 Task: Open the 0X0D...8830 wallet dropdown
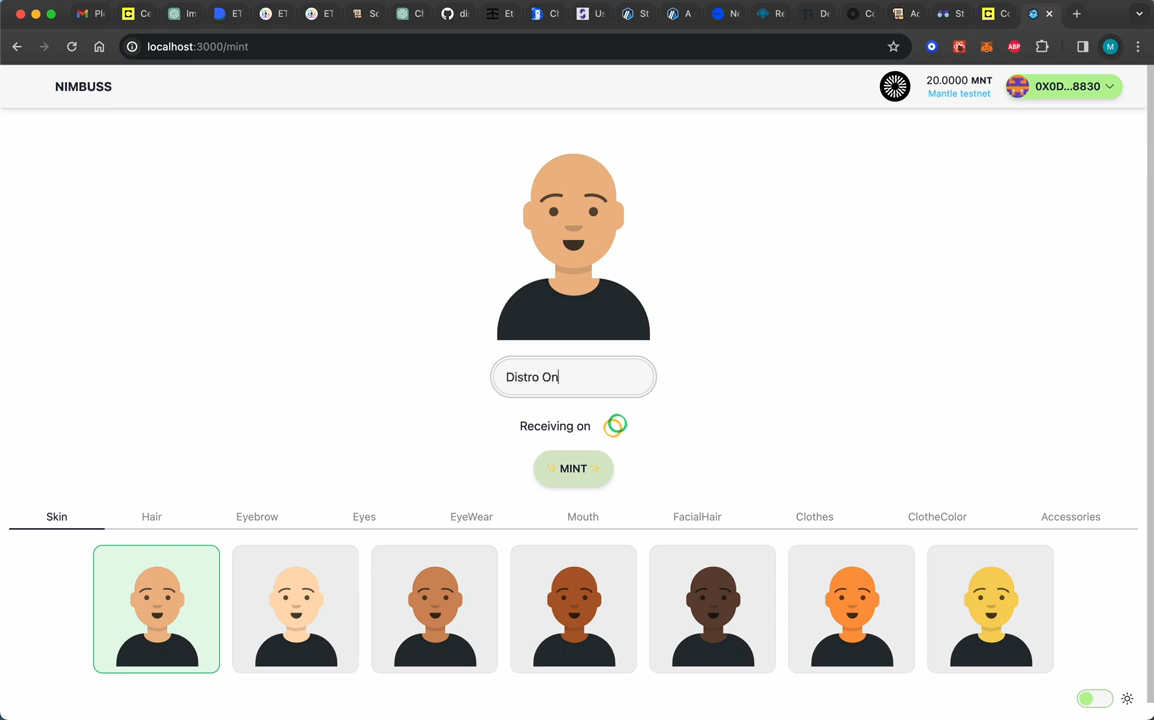coord(1064,87)
